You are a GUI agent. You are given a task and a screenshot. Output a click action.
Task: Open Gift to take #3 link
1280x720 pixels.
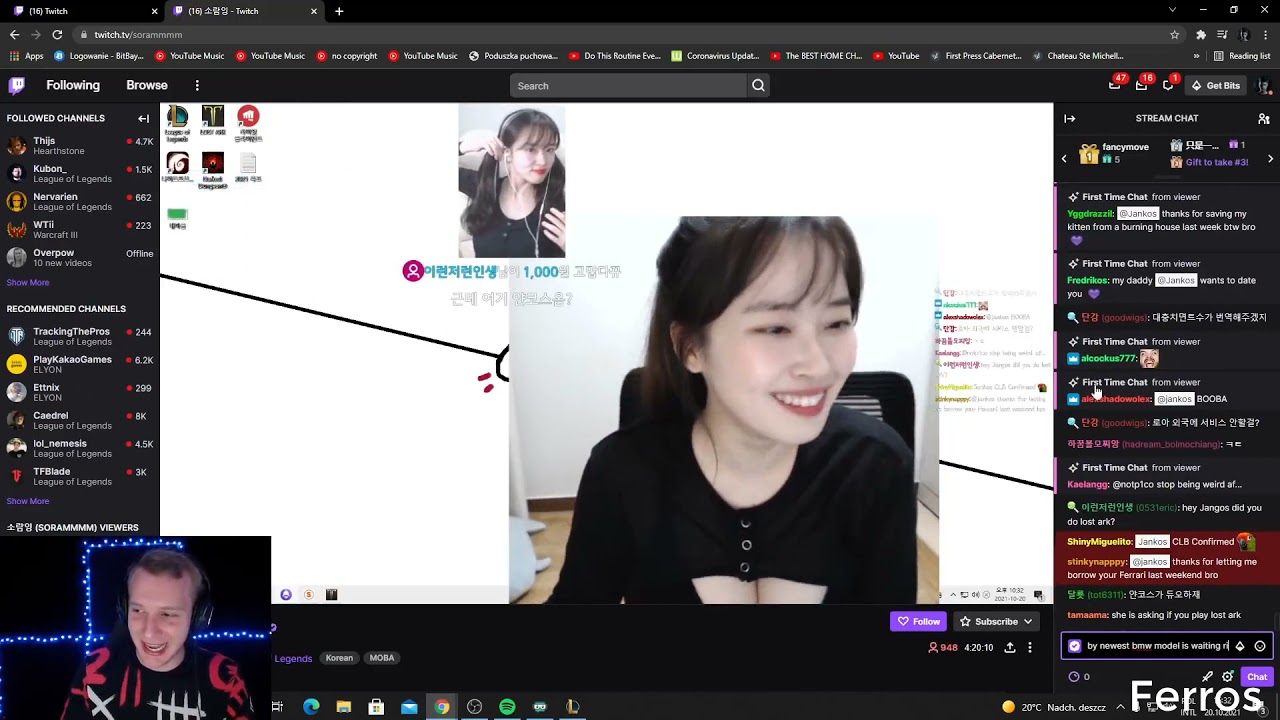[x=1217, y=162]
